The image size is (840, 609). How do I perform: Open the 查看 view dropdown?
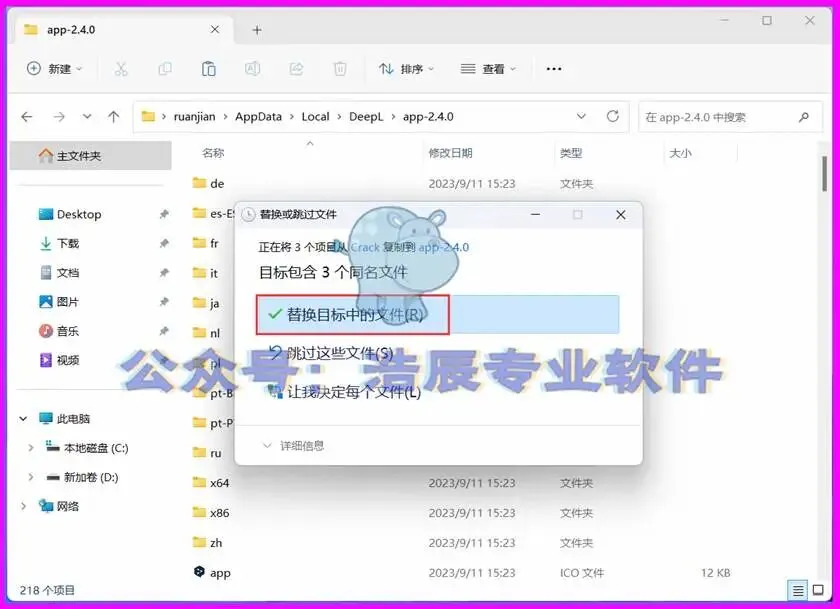[x=488, y=69]
